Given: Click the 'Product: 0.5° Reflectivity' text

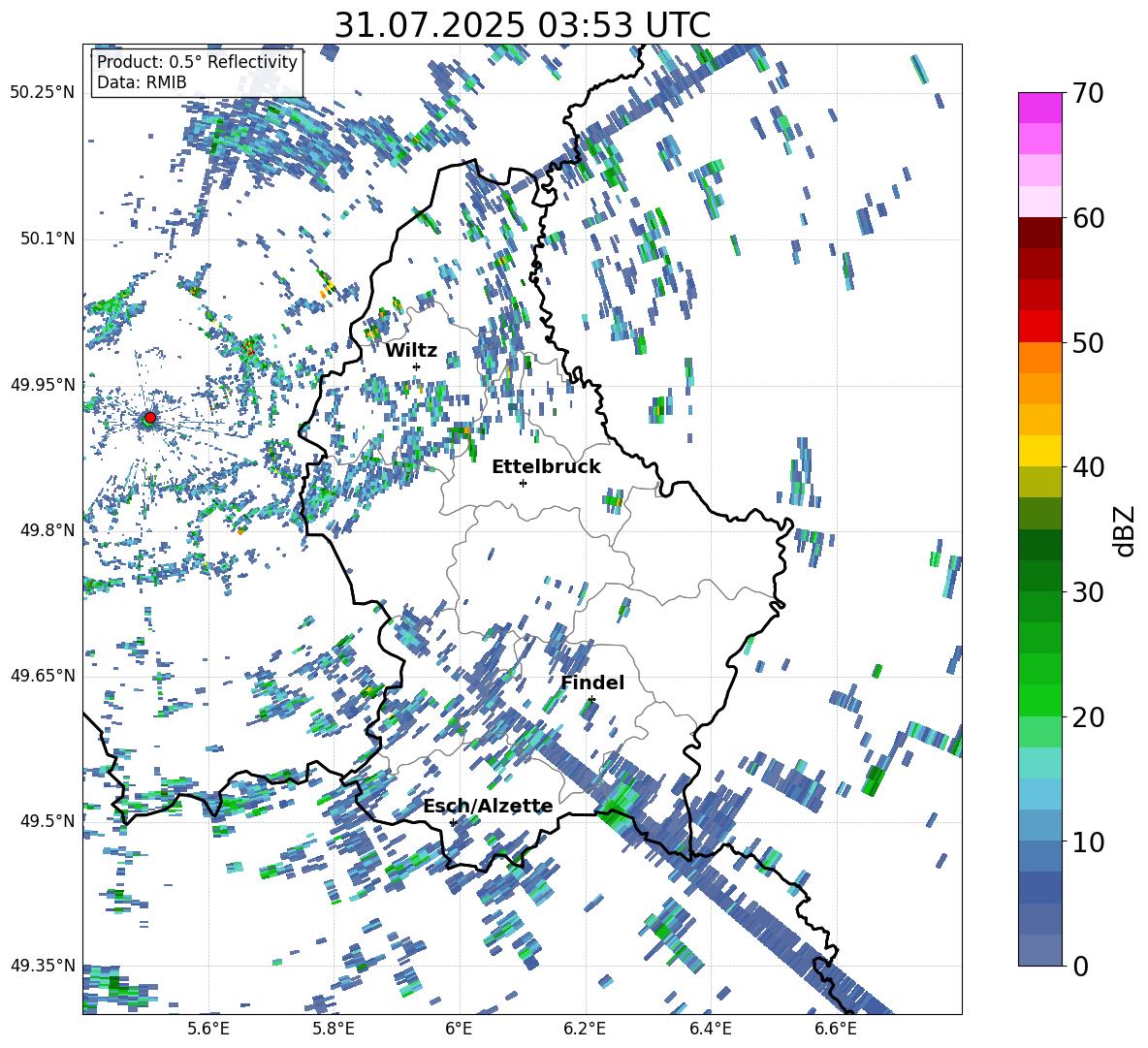Looking at the screenshot, I should point(197,62).
